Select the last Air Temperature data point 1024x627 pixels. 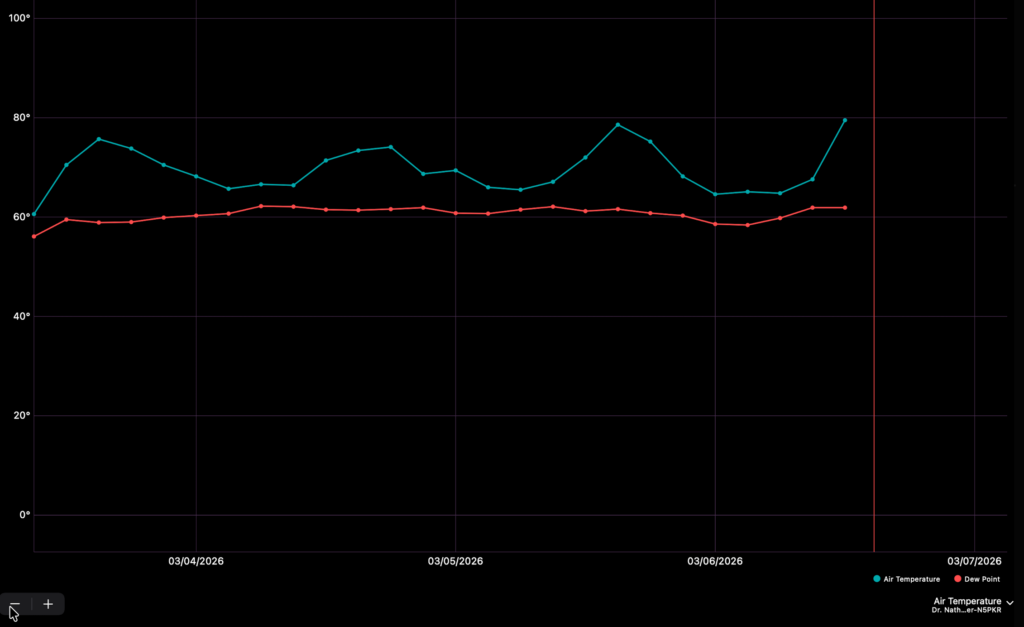click(x=845, y=120)
